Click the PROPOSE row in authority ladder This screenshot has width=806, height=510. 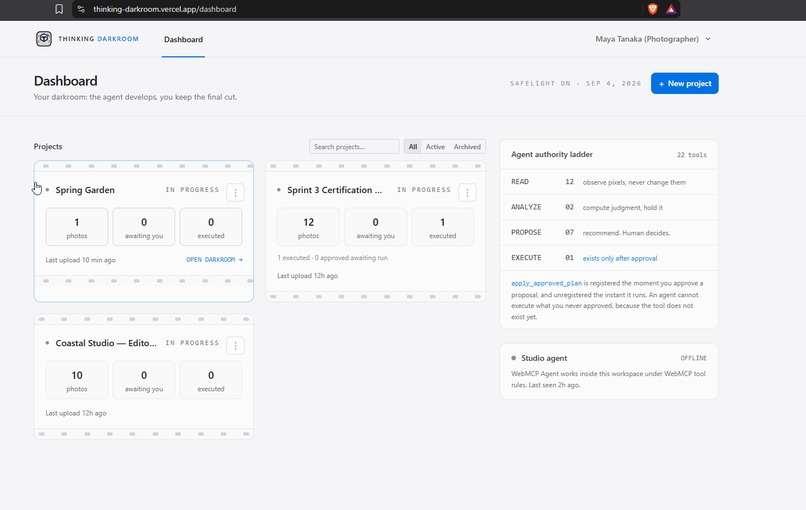609,232
